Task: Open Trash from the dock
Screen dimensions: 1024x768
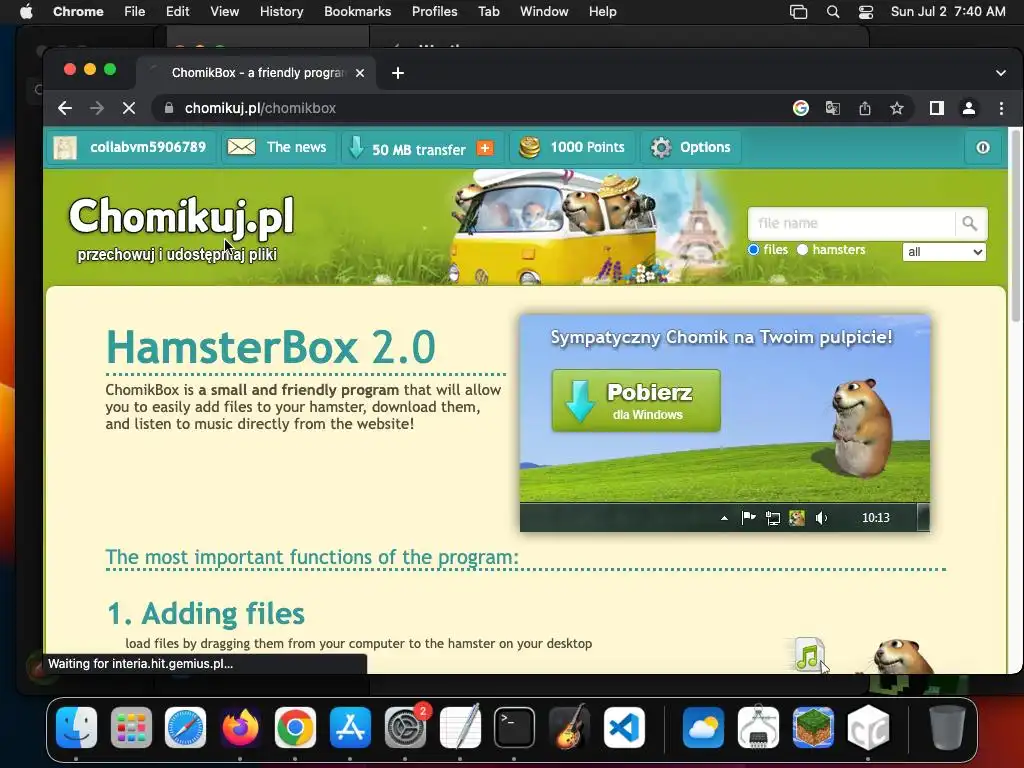Action: pos(947,727)
